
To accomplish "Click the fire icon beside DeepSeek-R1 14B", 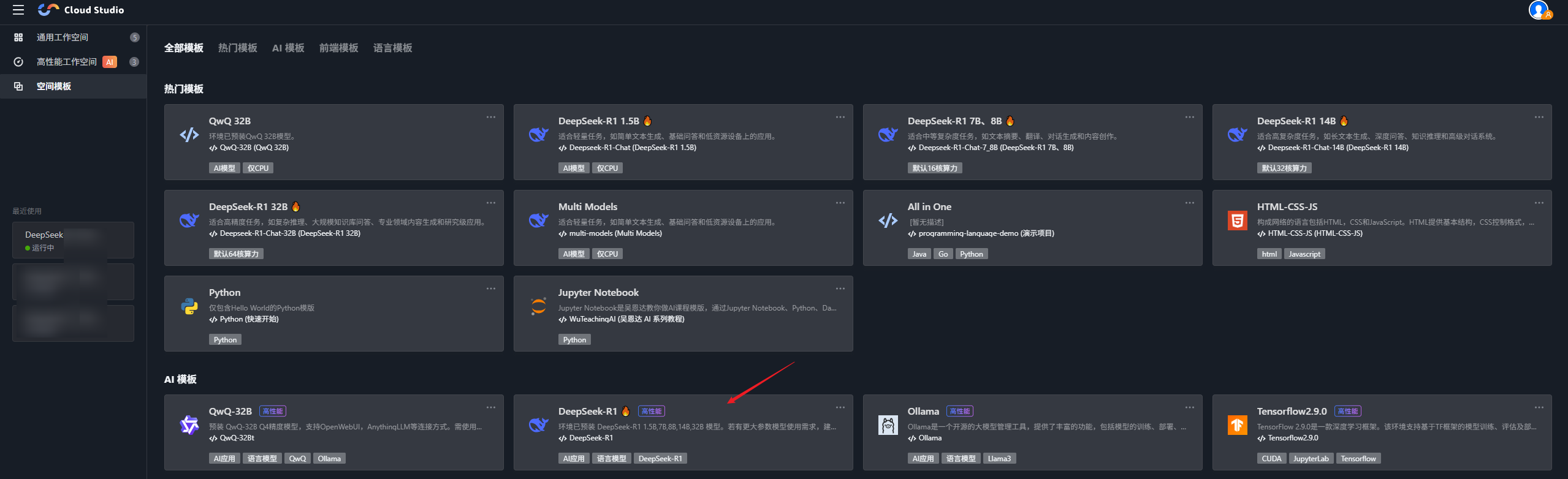I will point(1344,121).
